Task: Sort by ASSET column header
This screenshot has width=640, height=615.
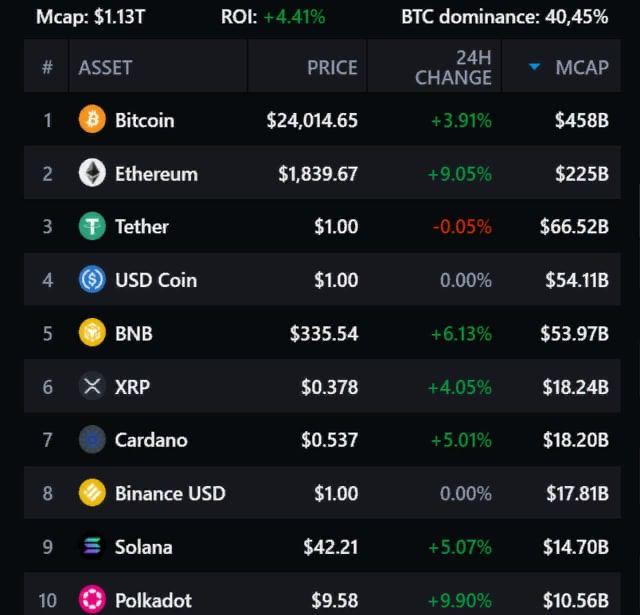Action: click(x=105, y=67)
